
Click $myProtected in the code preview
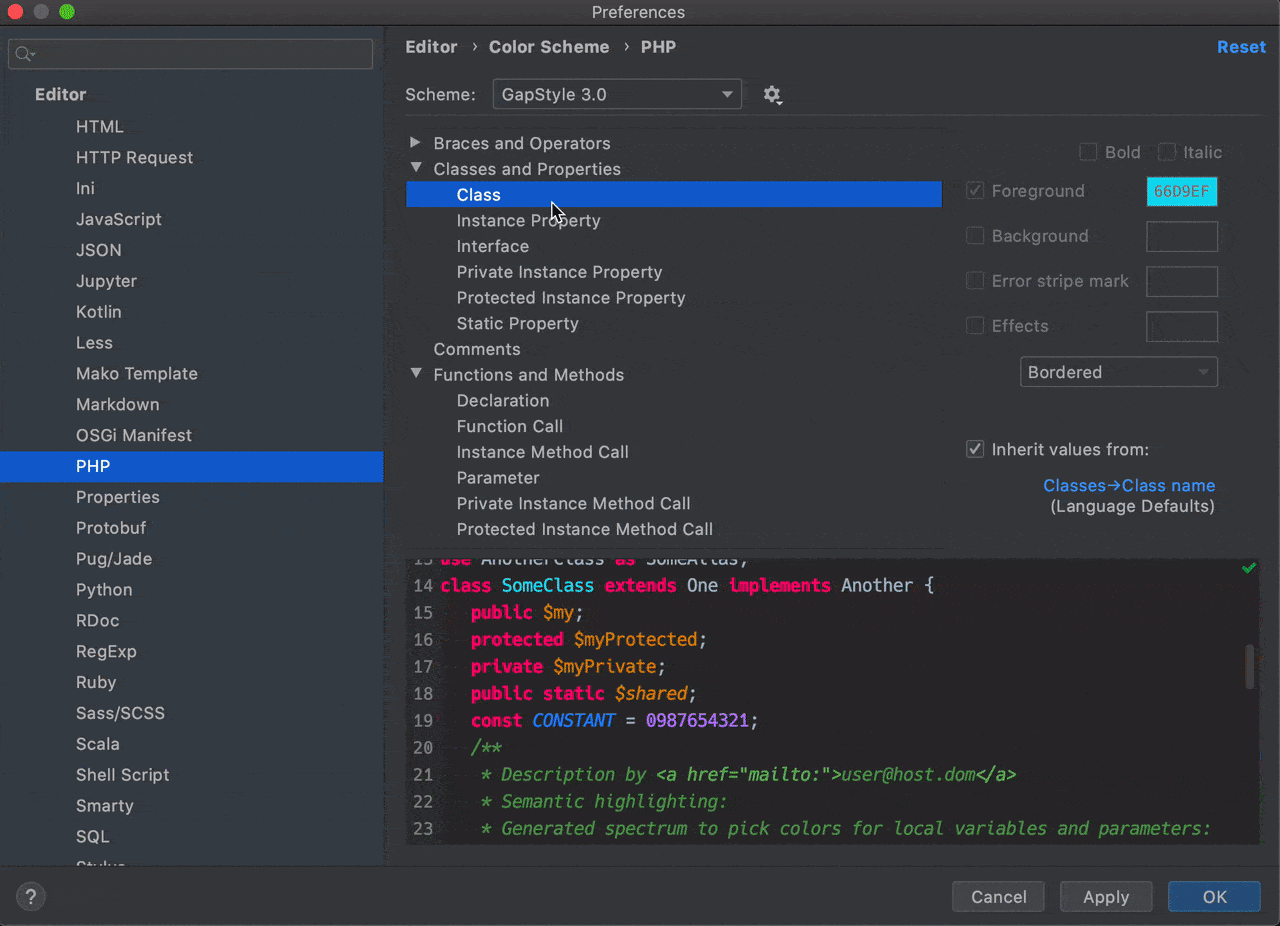coord(636,639)
